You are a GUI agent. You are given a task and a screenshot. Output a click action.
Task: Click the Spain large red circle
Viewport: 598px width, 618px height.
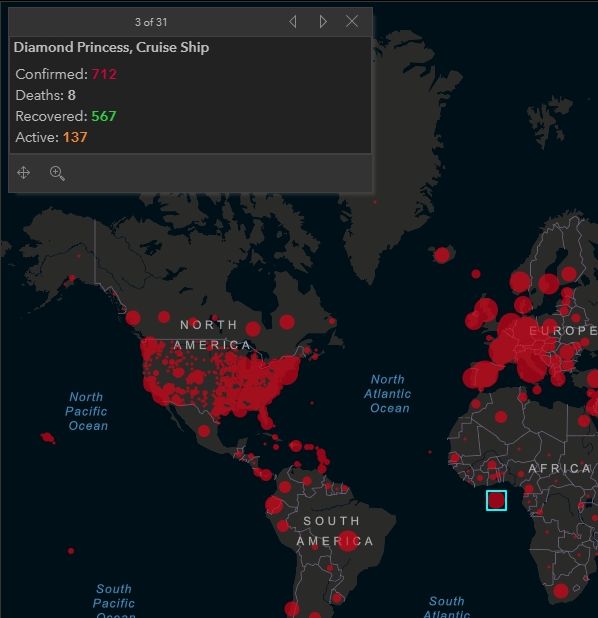click(484, 375)
